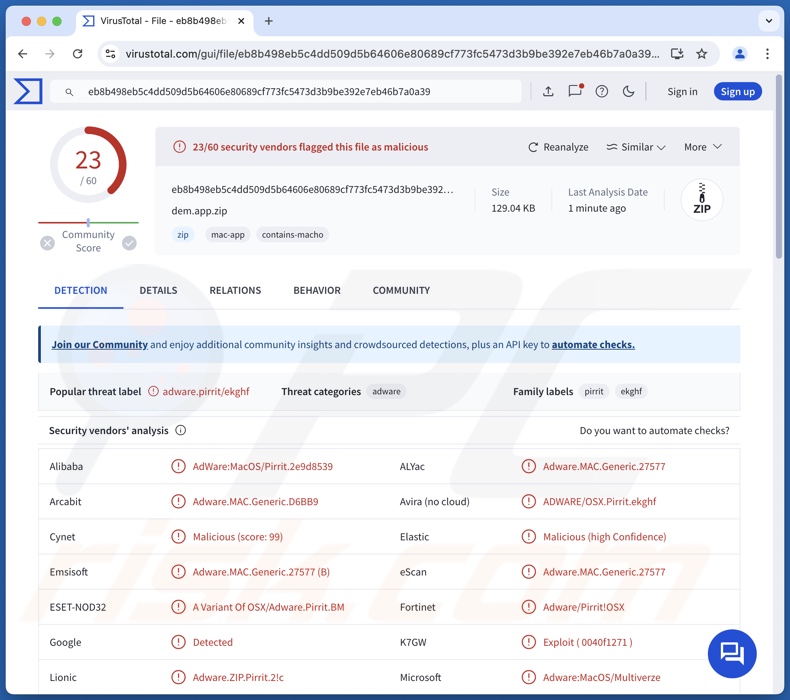The width and height of the screenshot is (790, 700).
Task: Expand the tab search dropdown
Action: coord(768,21)
